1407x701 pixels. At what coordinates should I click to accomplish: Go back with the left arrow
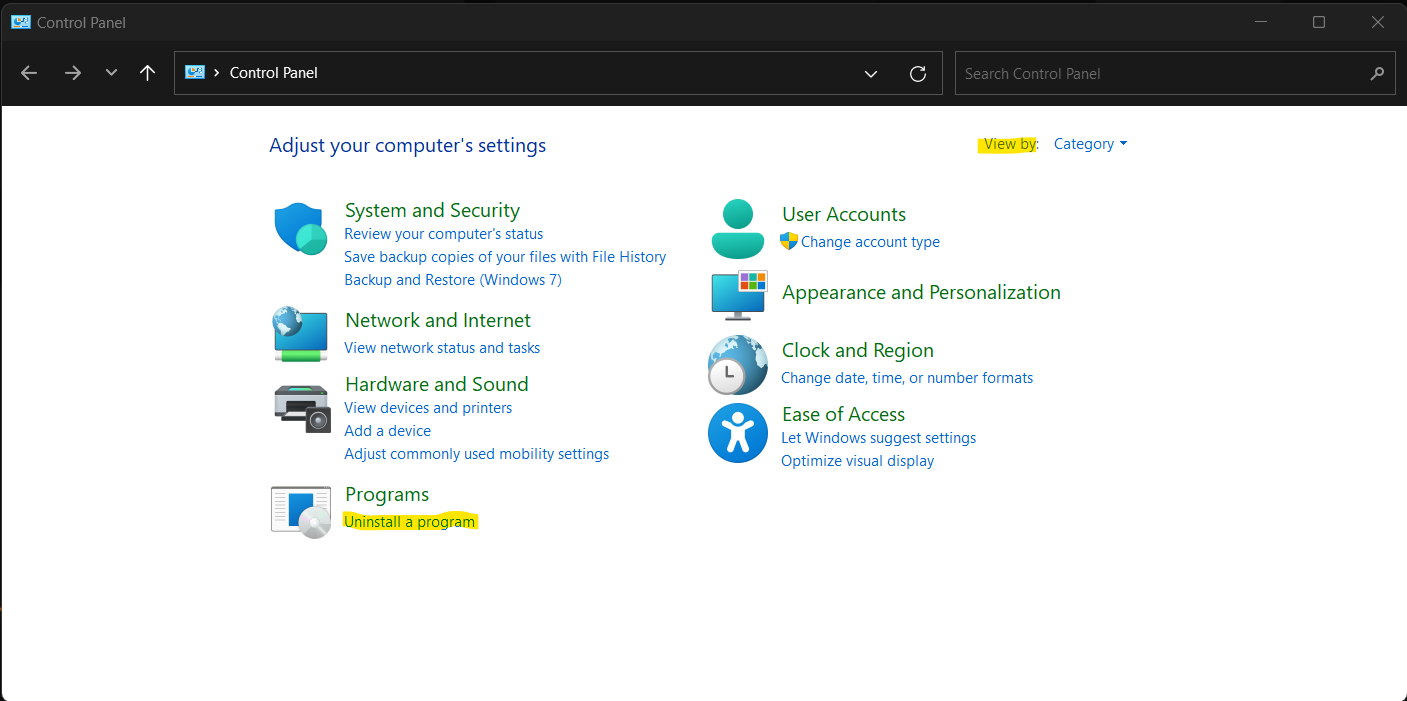click(x=29, y=73)
